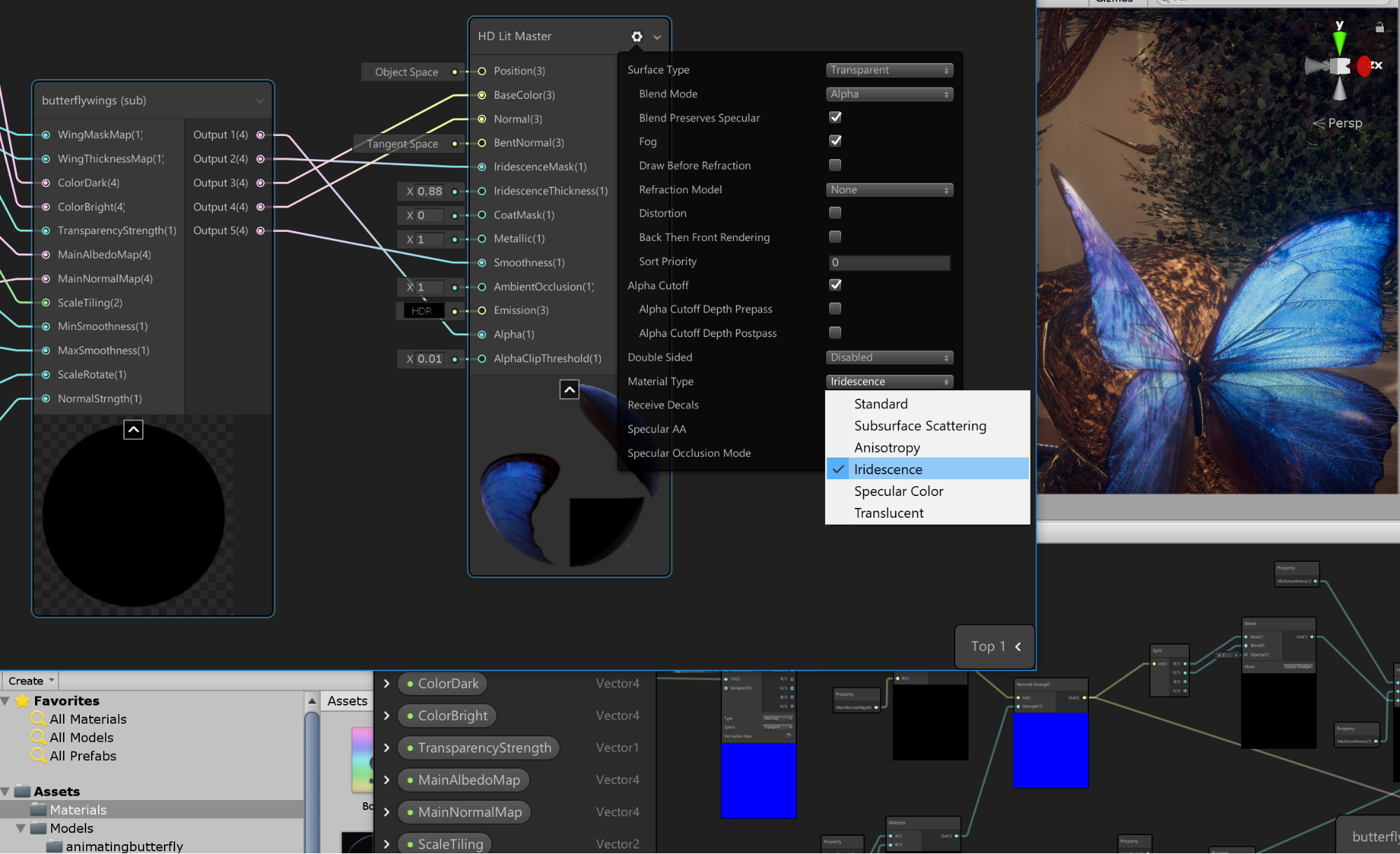Click the NormalStrngth(1) input port
Image resolution: width=1400 pixels, height=854 pixels.
pos(46,399)
